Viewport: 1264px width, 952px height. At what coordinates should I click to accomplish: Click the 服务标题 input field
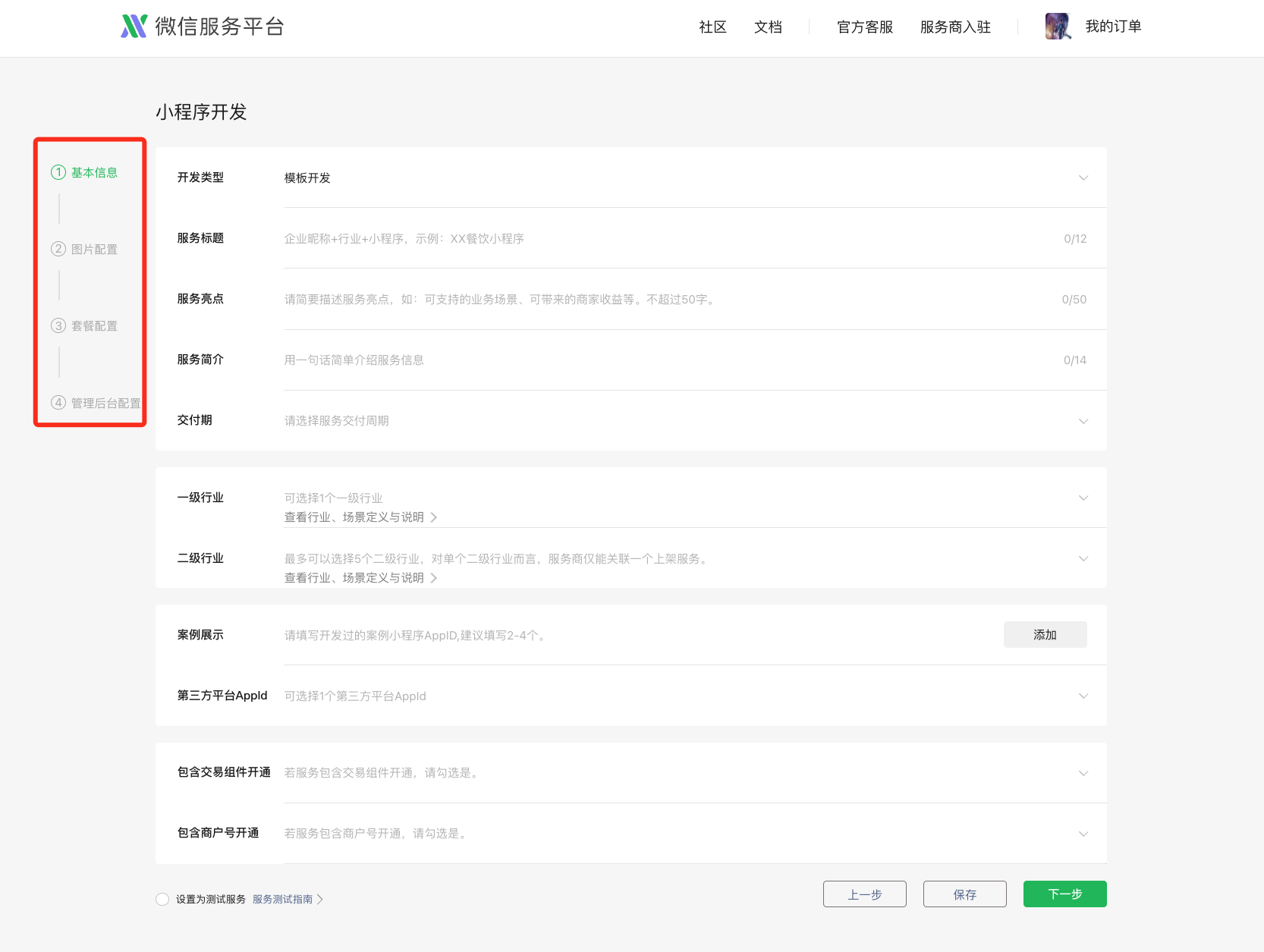click(668, 239)
